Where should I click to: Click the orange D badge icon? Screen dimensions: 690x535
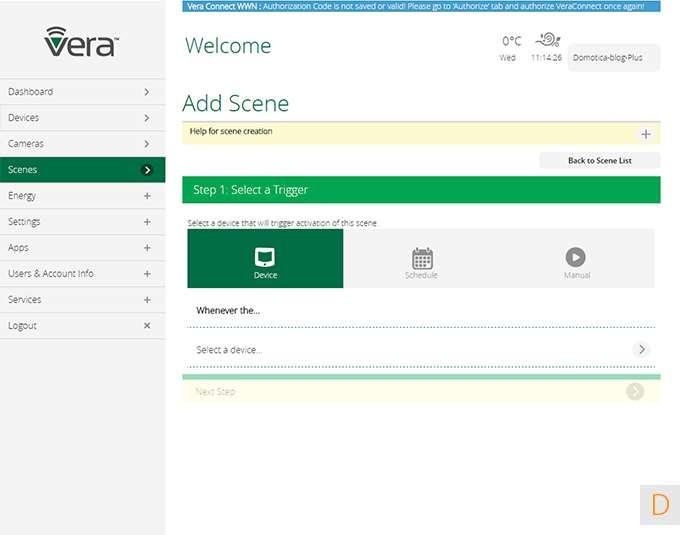pos(660,504)
